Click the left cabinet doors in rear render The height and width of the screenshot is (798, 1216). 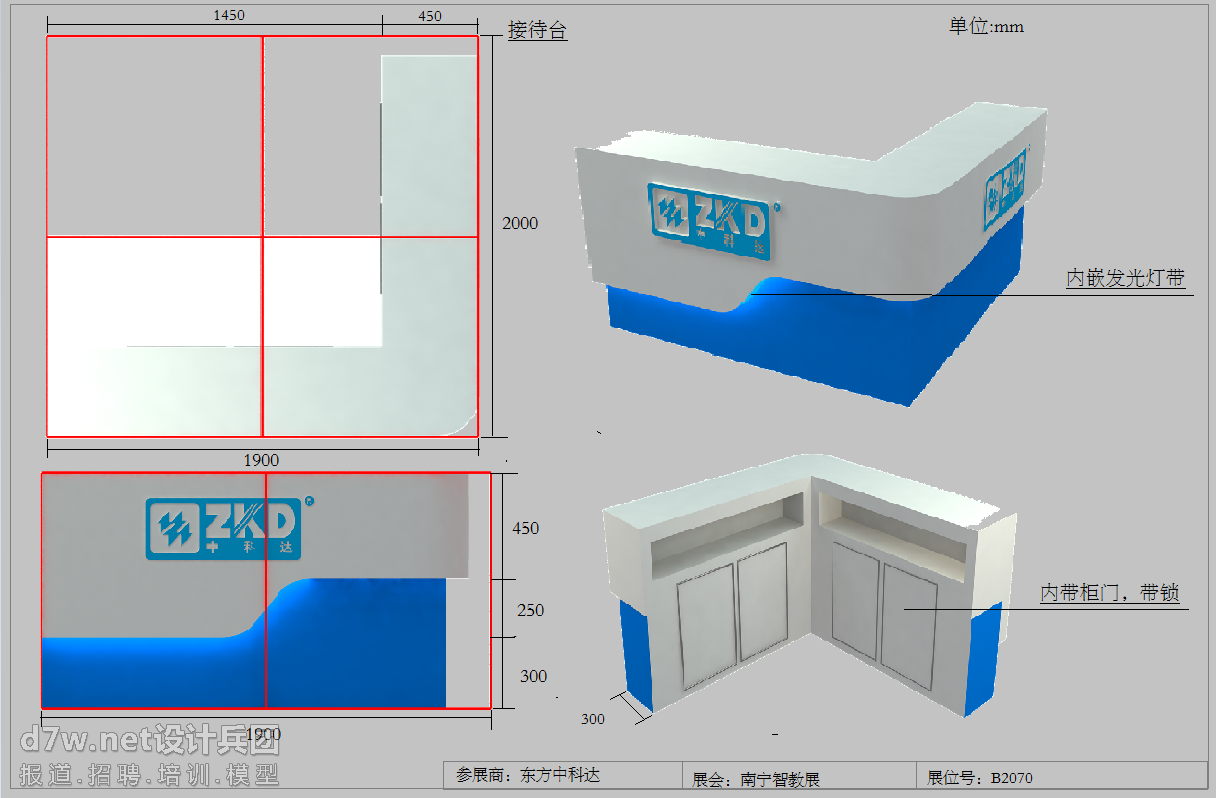tap(733, 616)
